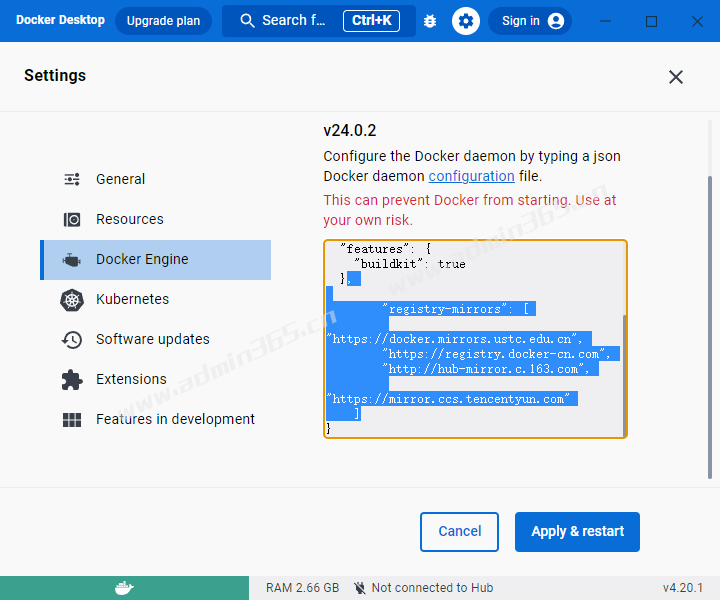720x600 pixels.
Task: Click the General sliders icon
Action: point(72,179)
